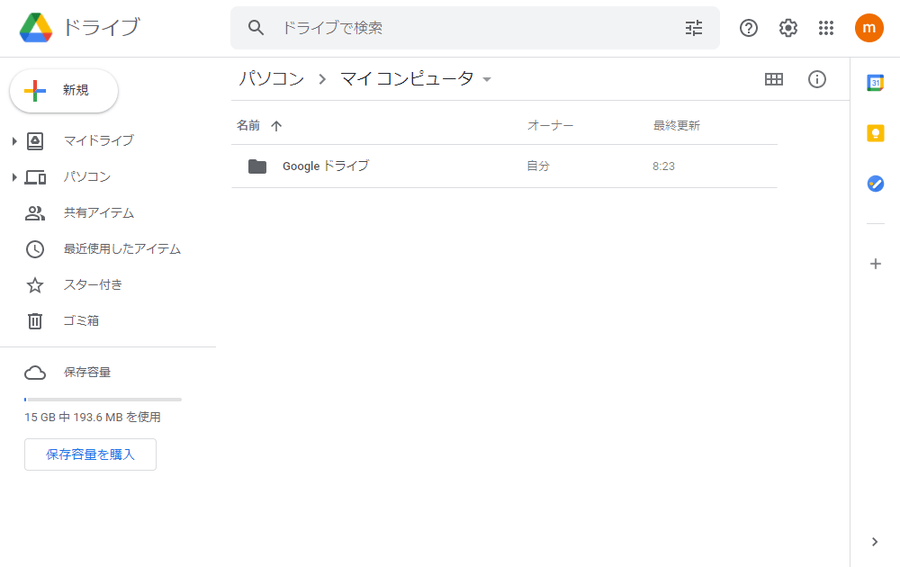900x567 pixels.
Task: Open the settings gear icon
Action: point(788,28)
